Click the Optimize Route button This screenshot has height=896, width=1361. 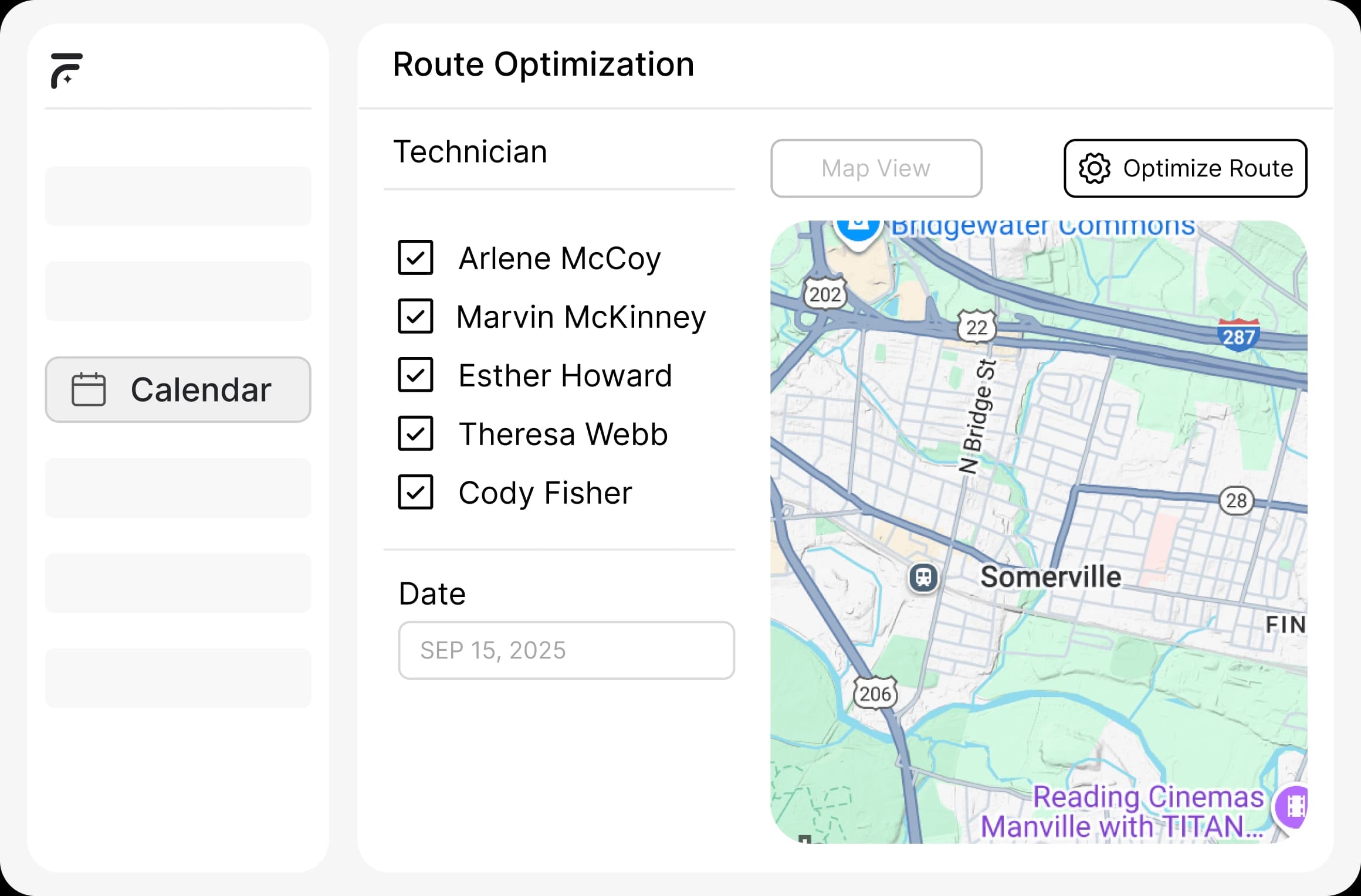pos(1185,169)
